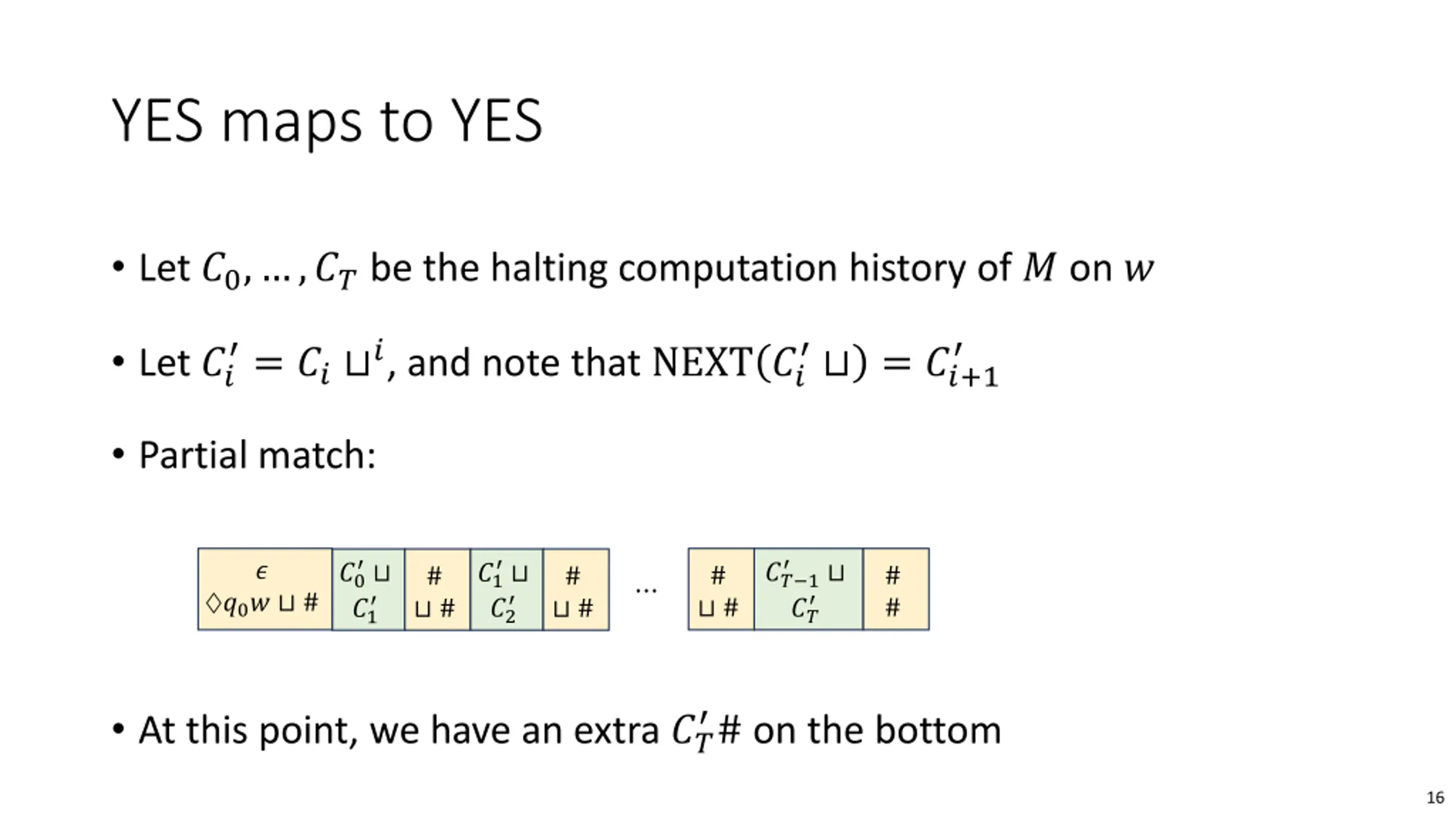Image resolution: width=1456 pixels, height=819 pixels.
Task: Click the yellow # tile just before the ellipsis
Action: (x=576, y=589)
